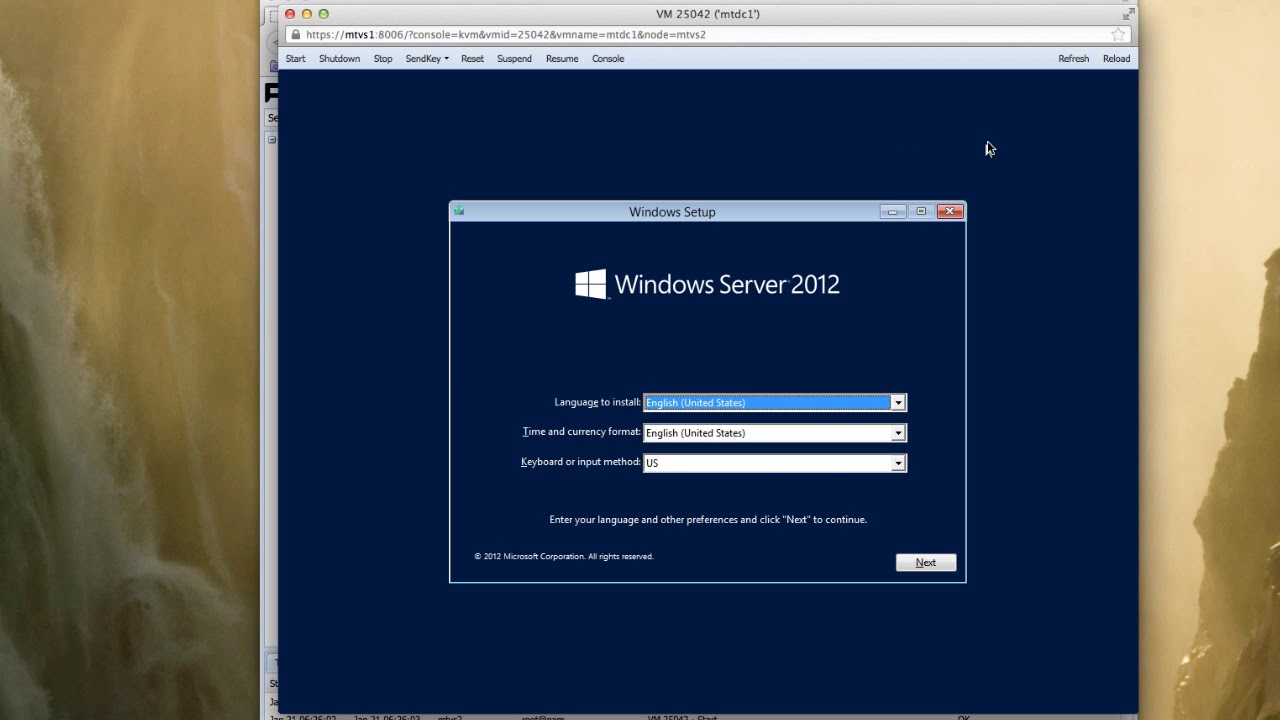Click the VM 25042 ('mtdc1') window title

[708, 14]
